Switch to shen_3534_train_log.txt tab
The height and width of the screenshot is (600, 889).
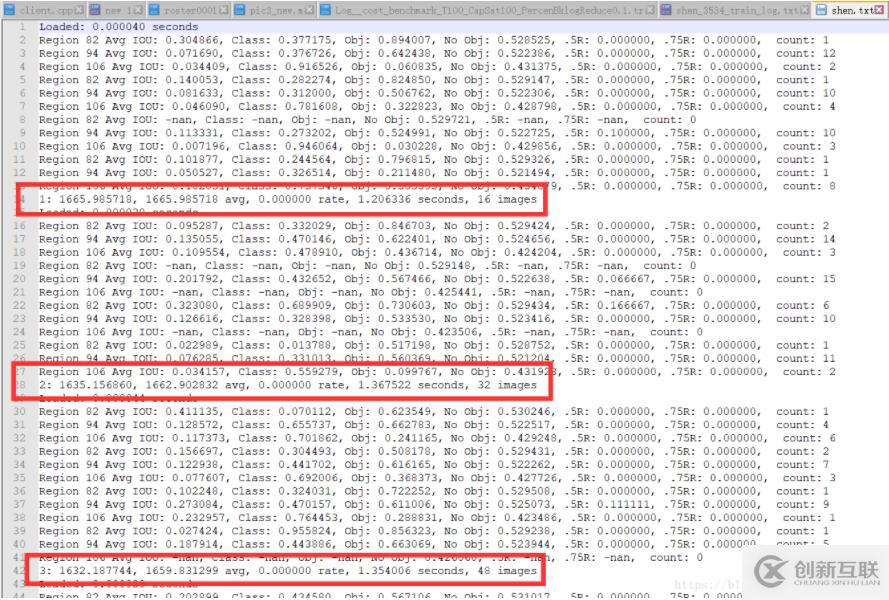737,10
